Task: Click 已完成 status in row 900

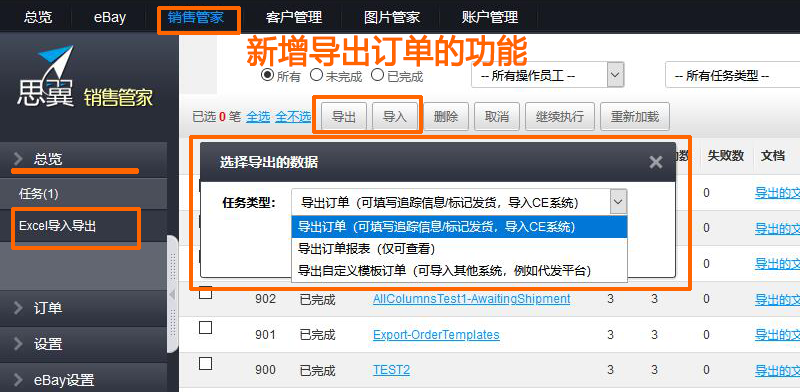Action: (317, 370)
